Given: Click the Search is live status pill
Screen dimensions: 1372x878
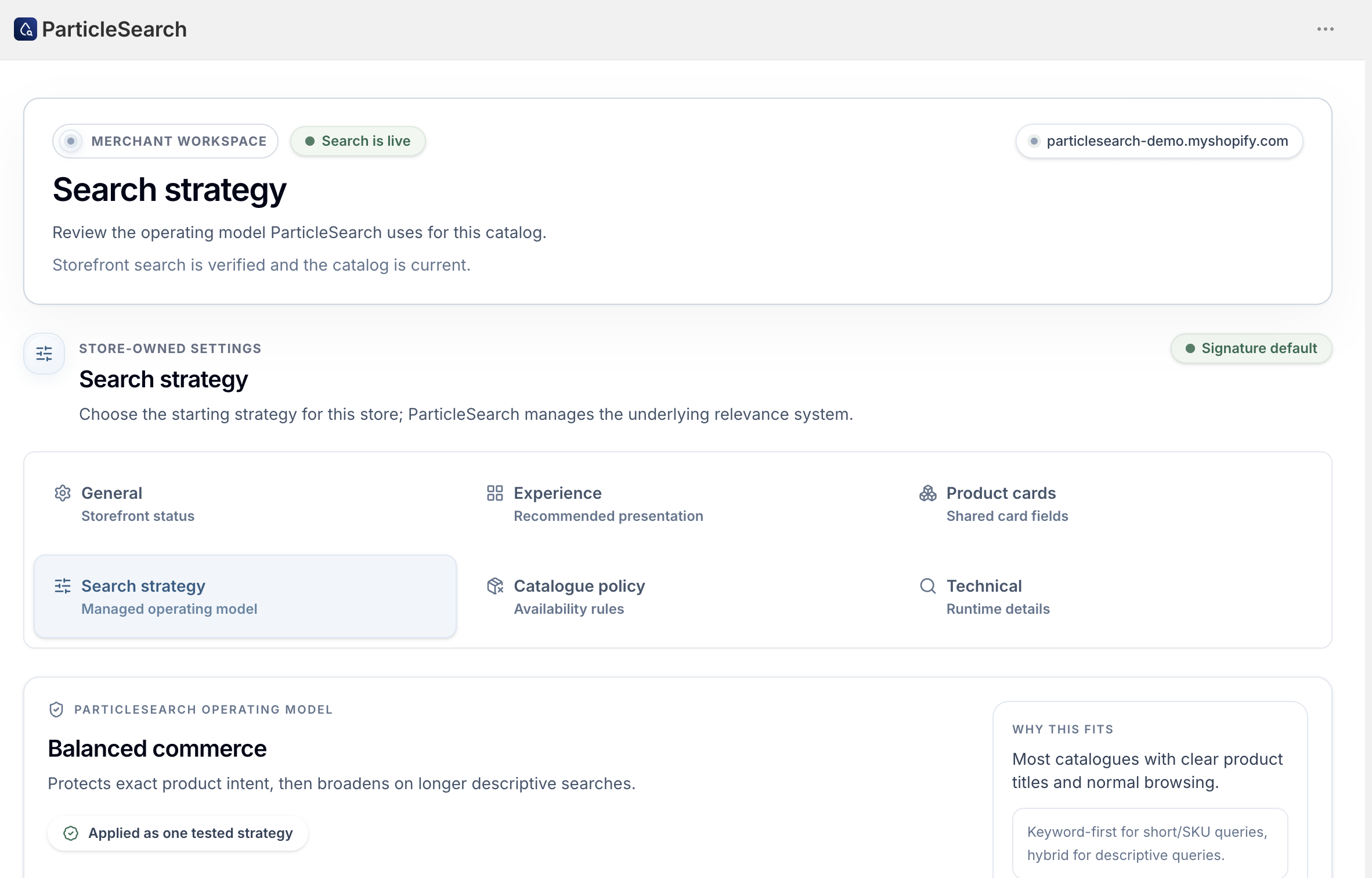Looking at the screenshot, I should pos(358,141).
